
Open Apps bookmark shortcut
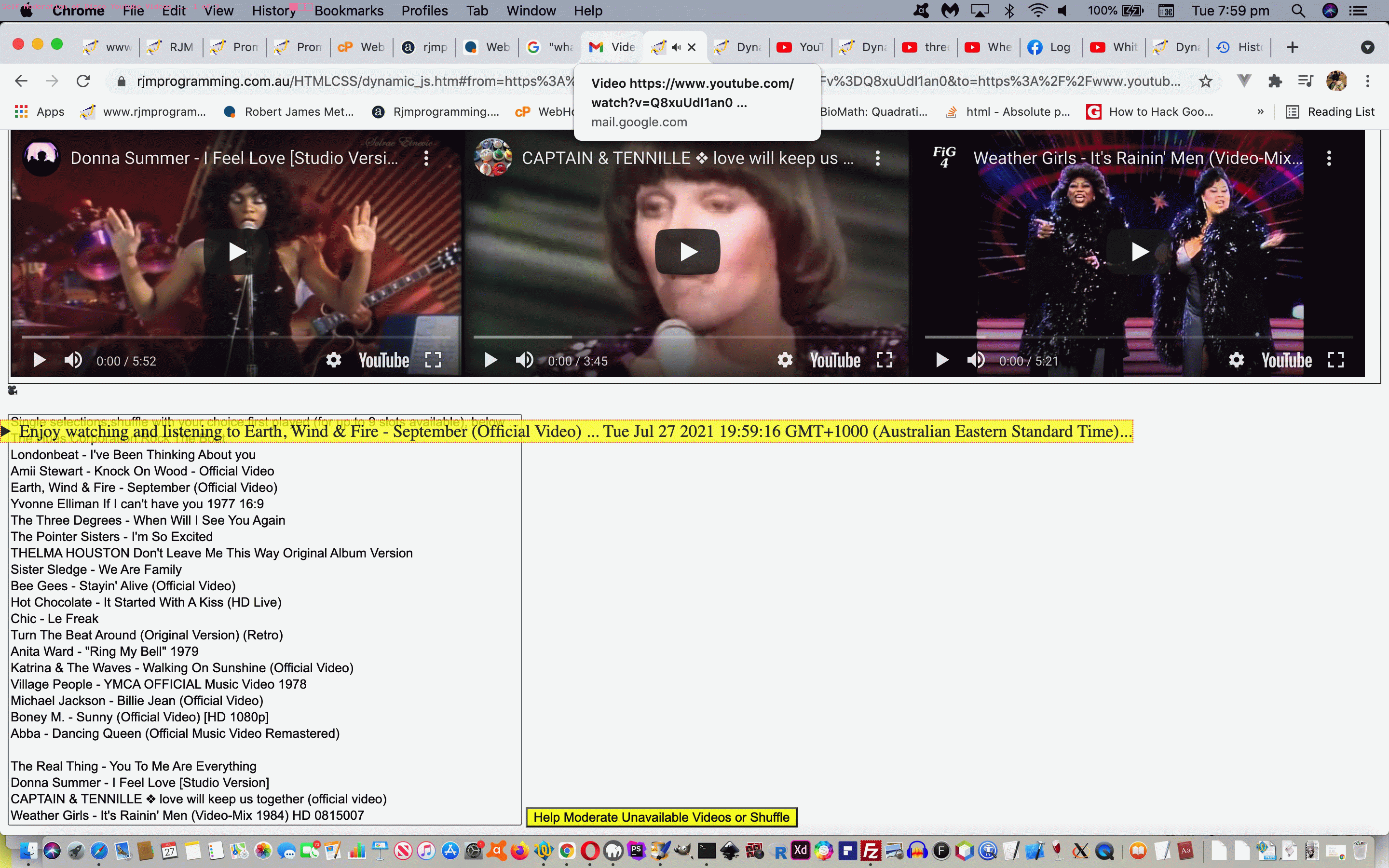pyautogui.click(x=40, y=112)
